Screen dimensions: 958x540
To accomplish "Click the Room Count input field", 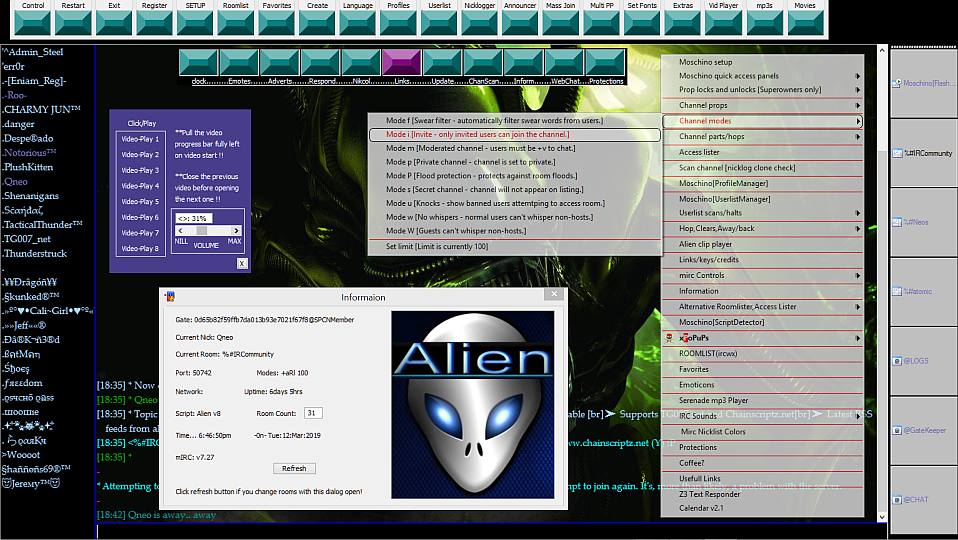I will coord(313,413).
